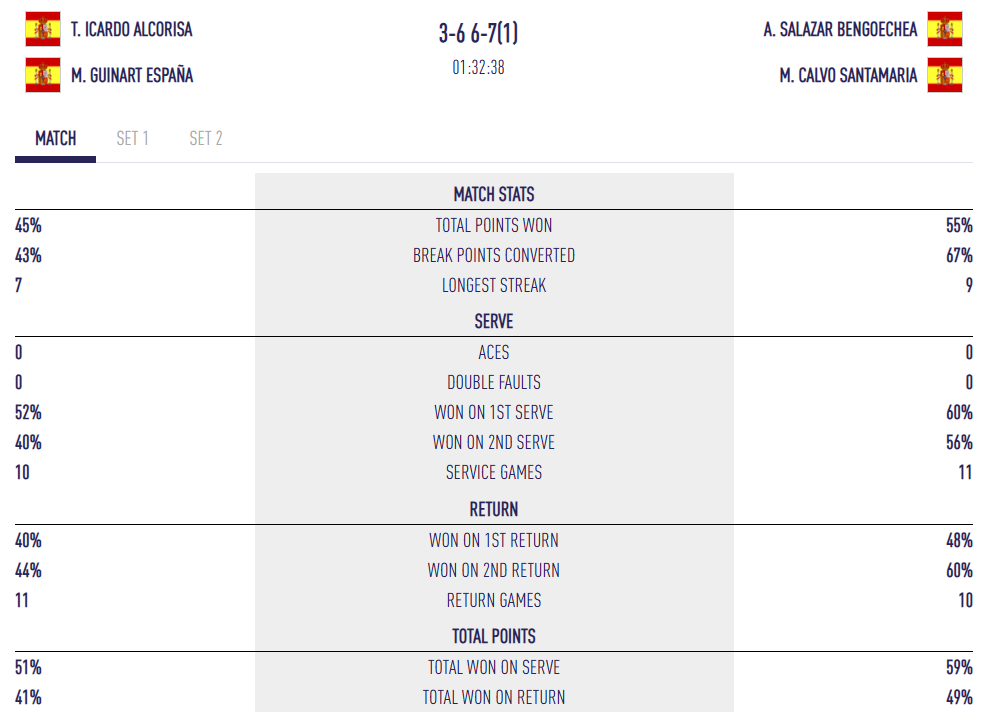Click the match duration 01:32:38
The height and width of the screenshot is (720, 987).
(x=478, y=68)
